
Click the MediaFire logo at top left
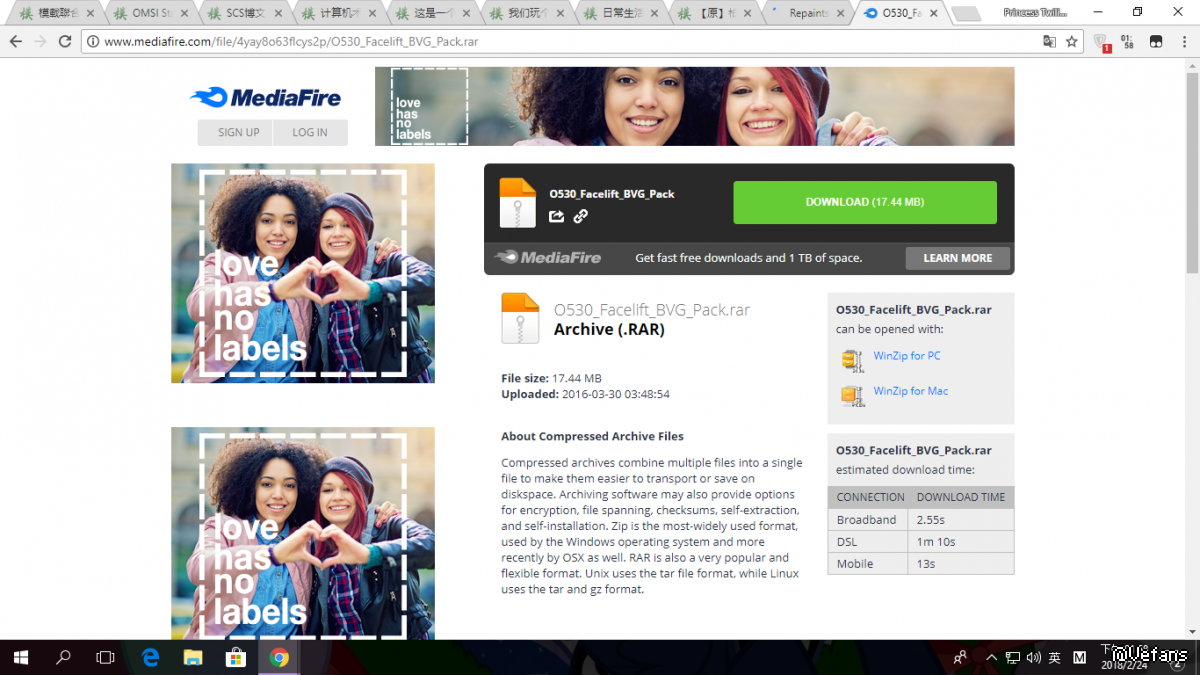pos(266,97)
